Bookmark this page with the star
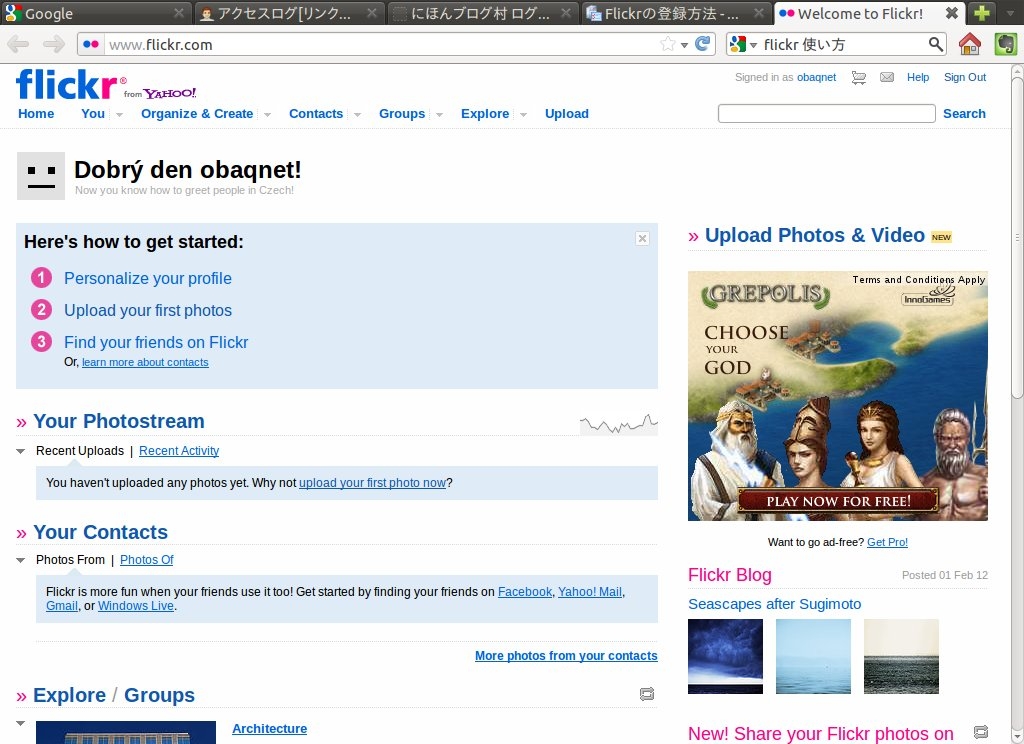Viewport: 1024px width, 744px height. [x=667, y=44]
